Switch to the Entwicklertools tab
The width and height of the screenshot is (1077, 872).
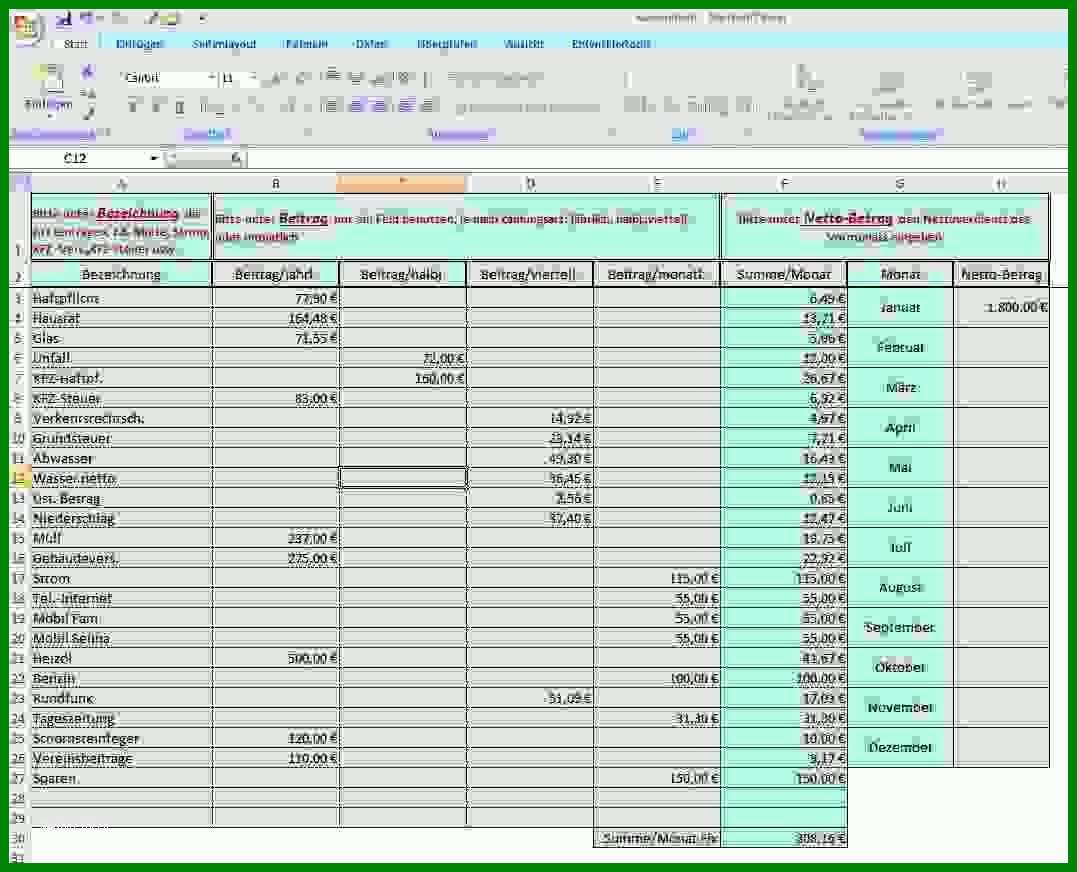[611, 44]
